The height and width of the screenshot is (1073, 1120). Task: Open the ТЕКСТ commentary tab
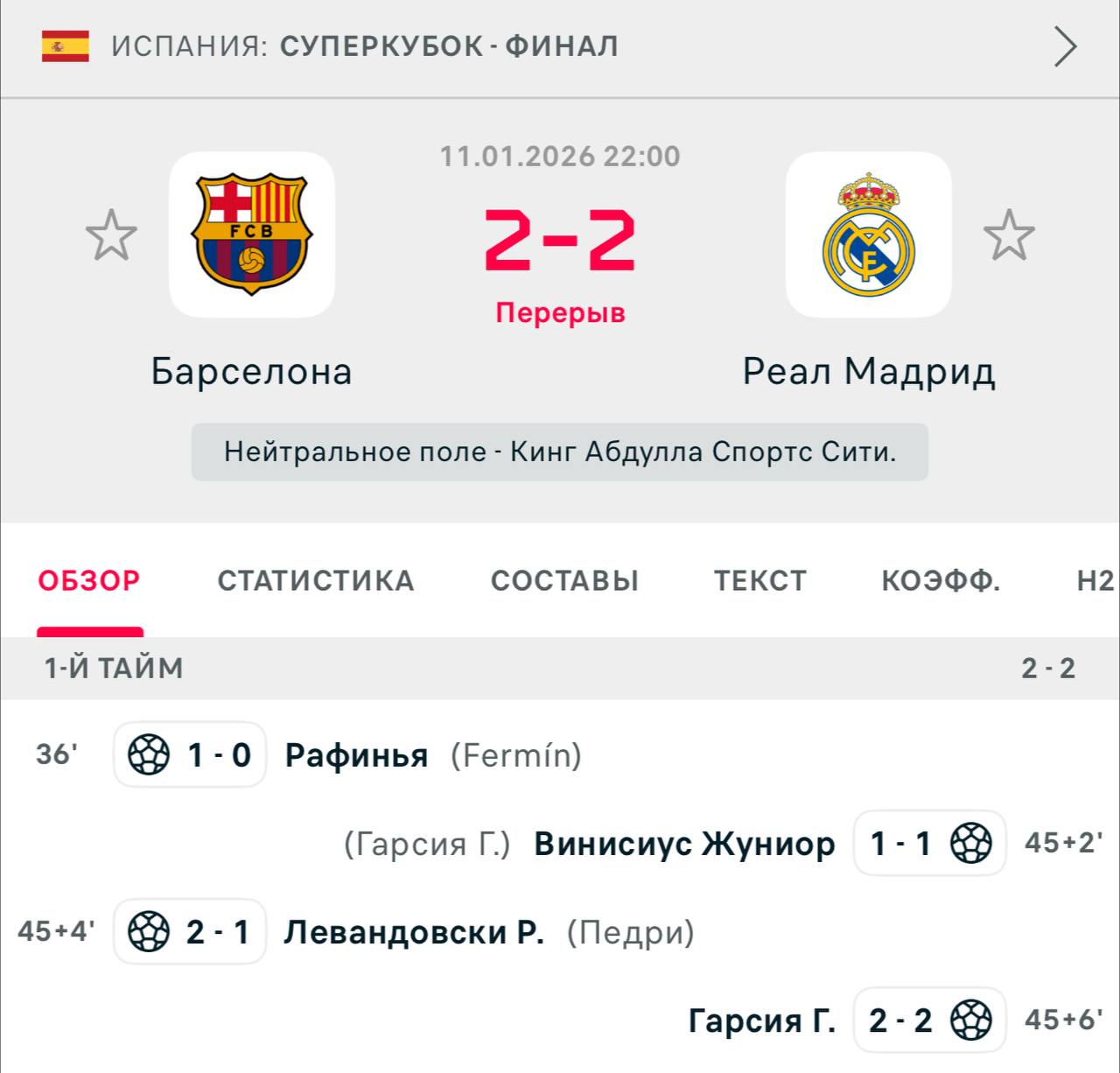759,581
